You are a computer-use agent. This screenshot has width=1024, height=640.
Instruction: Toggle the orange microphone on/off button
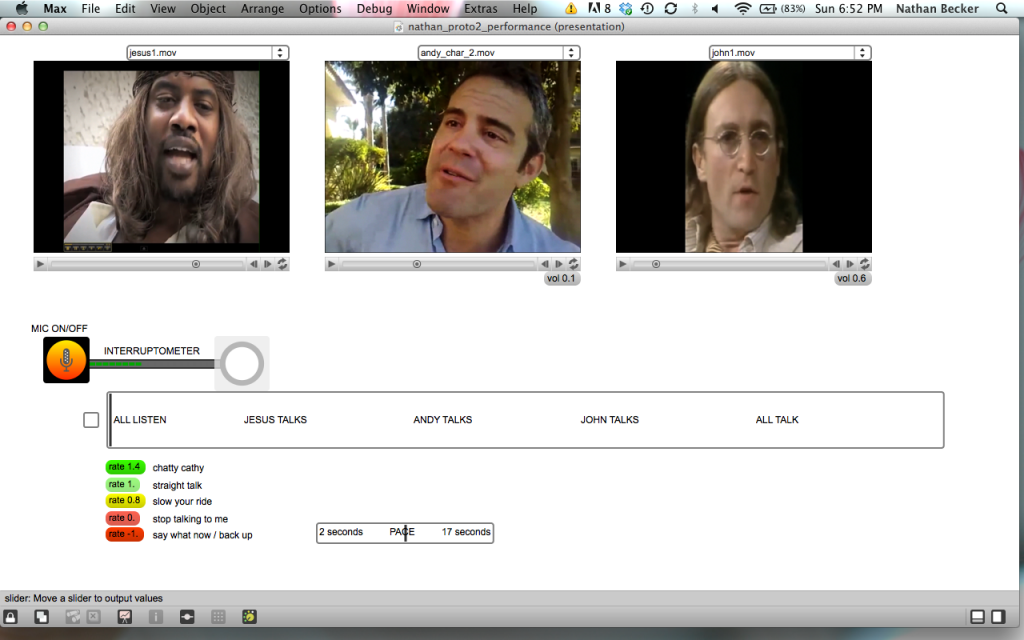(x=66, y=360)
